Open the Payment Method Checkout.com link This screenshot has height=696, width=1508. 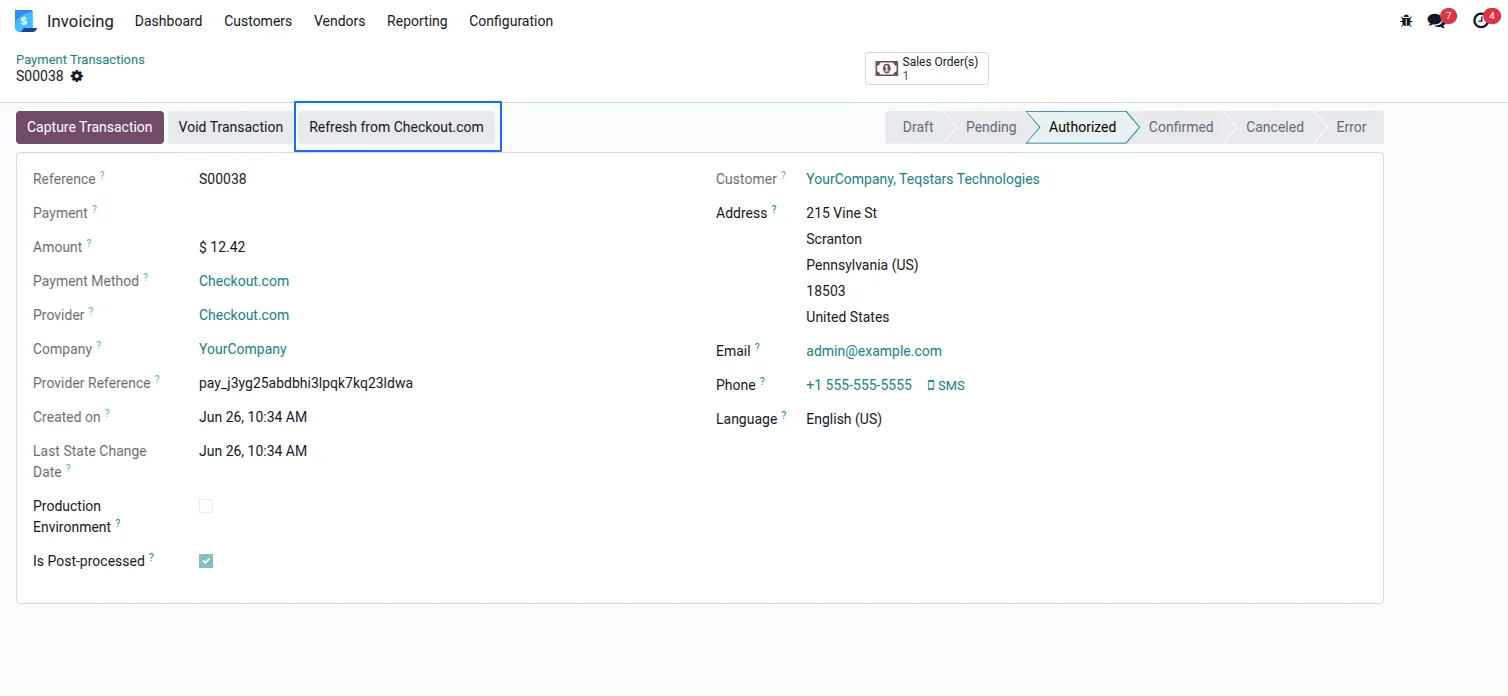tap(244, 281)
